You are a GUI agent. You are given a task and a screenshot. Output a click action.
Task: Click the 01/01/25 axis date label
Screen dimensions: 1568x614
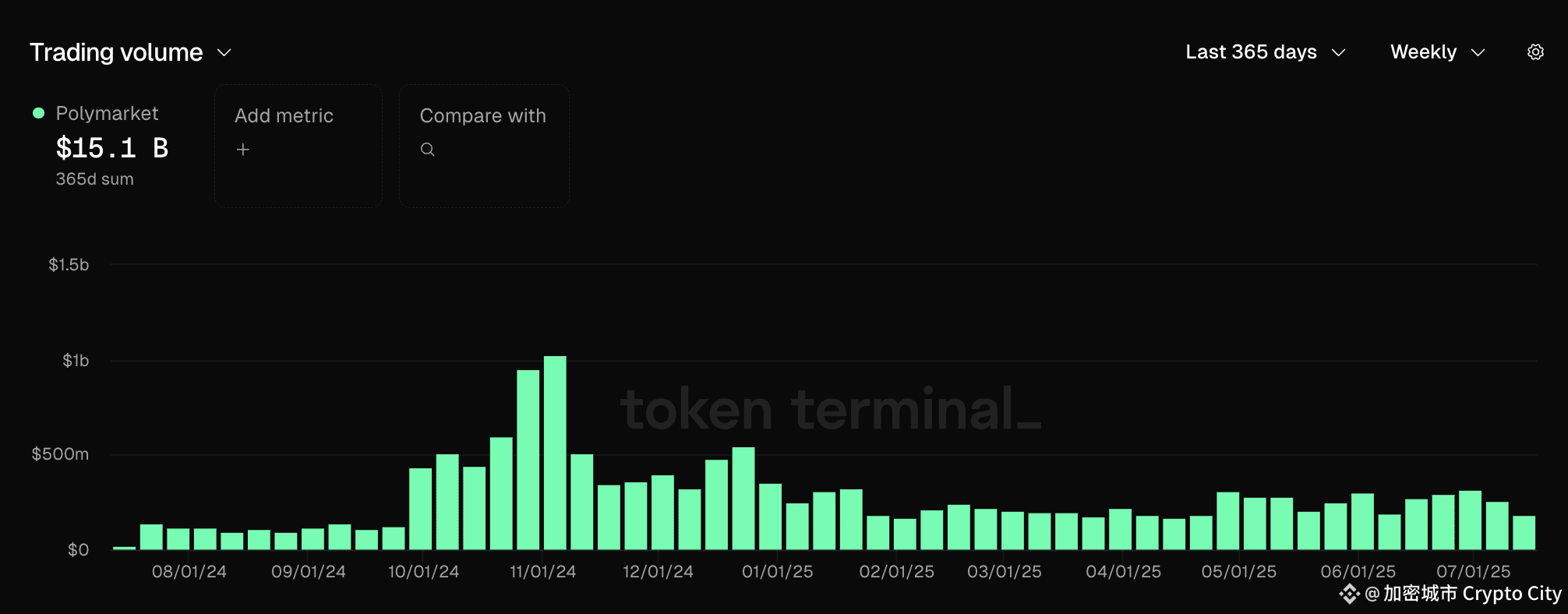pyautogui.click(x=777, y=572)
